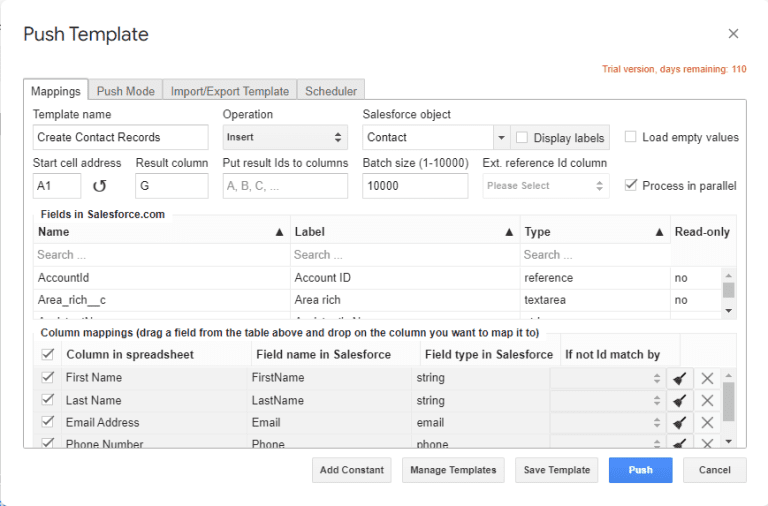Remove the First Name mapping with the X icon
Screen dimensions: 768x506
707,378
